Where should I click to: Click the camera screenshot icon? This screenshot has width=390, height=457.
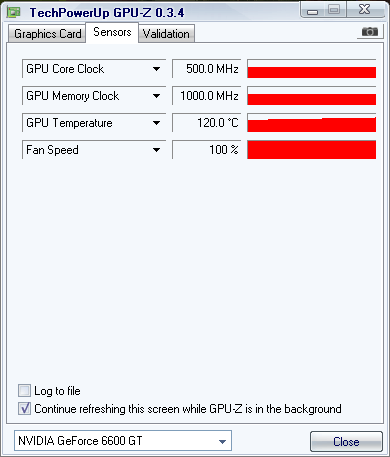point(370,32)
